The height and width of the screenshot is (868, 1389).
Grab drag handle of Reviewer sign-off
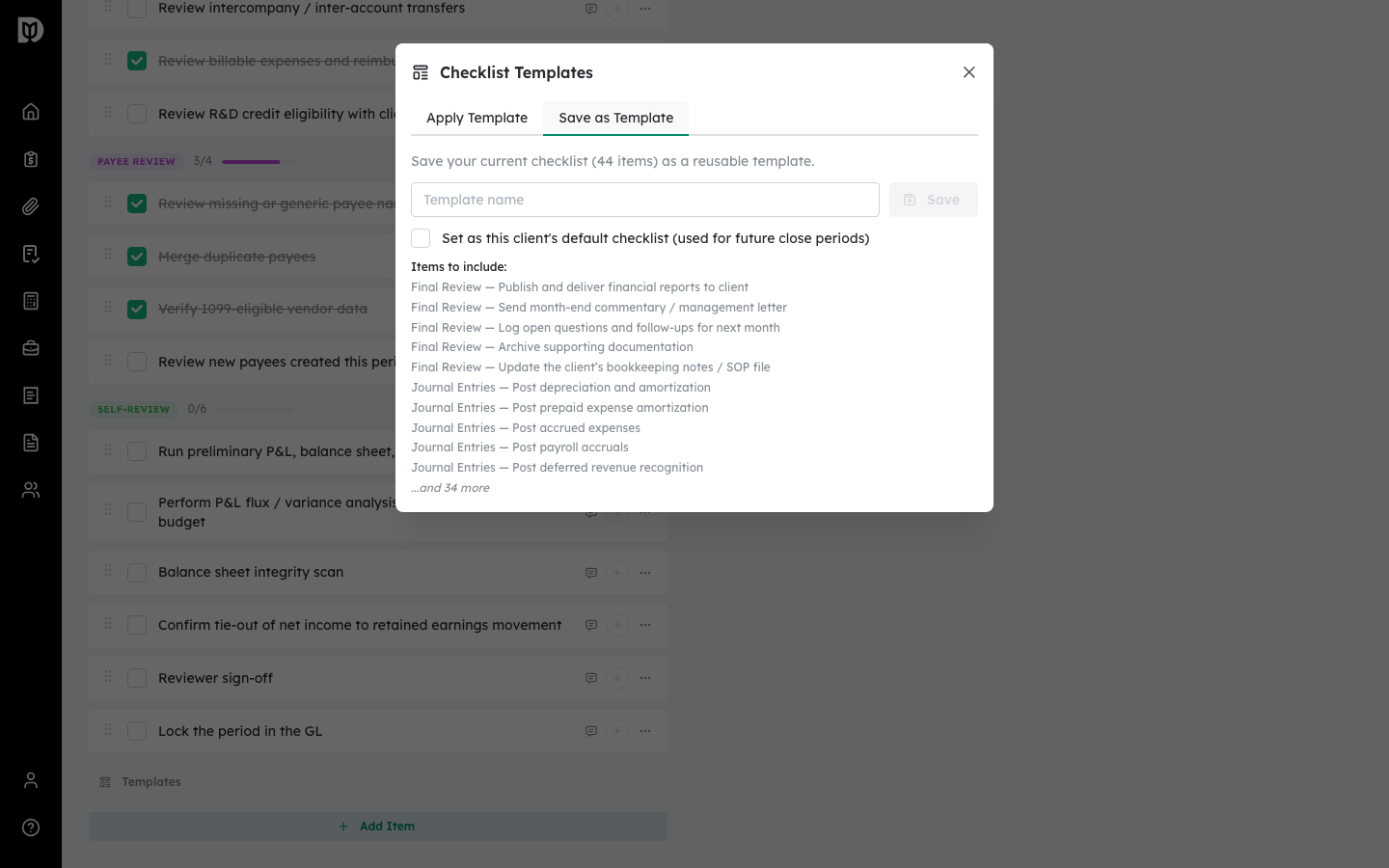108,677
